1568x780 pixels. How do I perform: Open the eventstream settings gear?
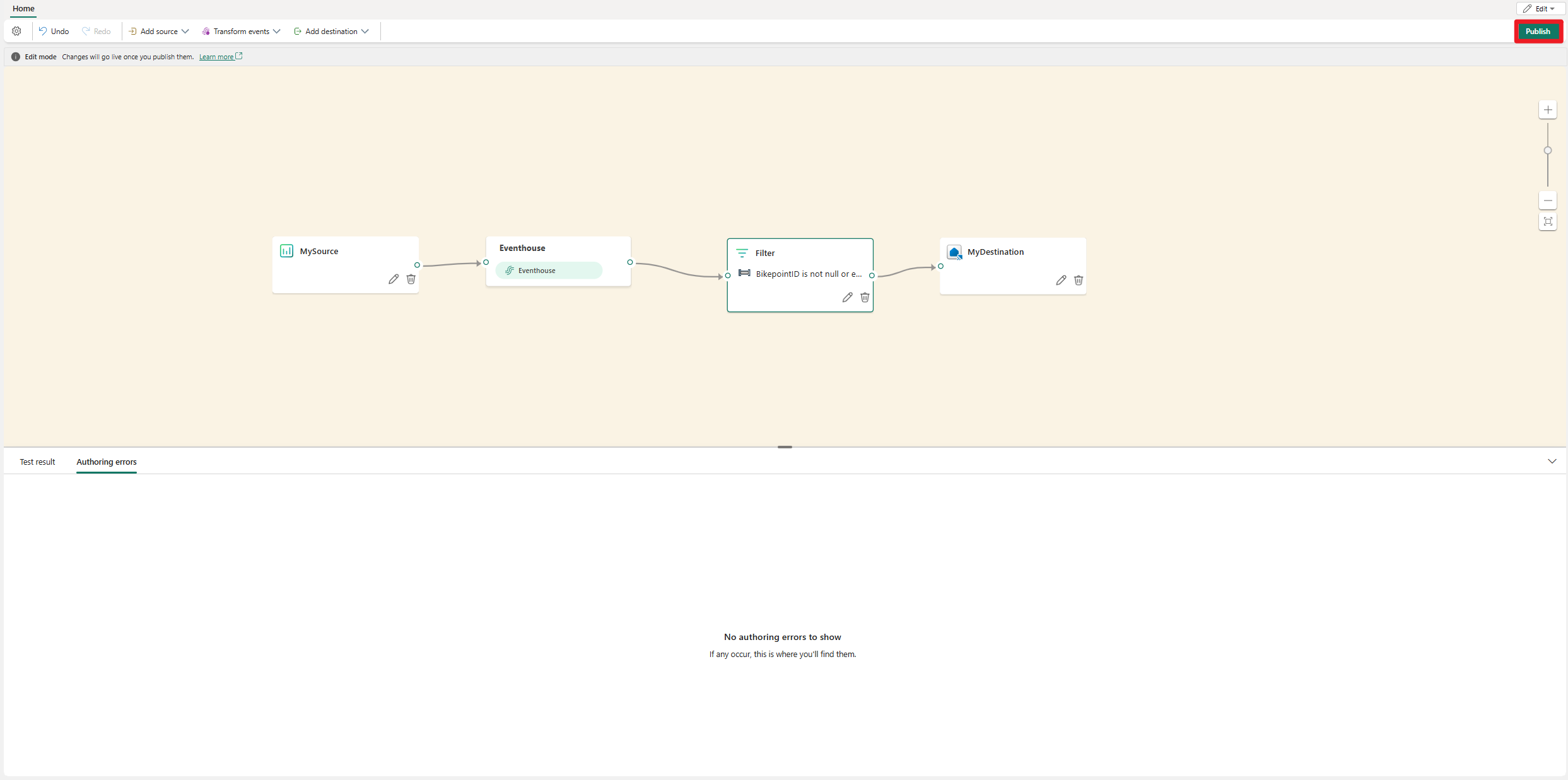pyautogui.click(x=16, y=31)
